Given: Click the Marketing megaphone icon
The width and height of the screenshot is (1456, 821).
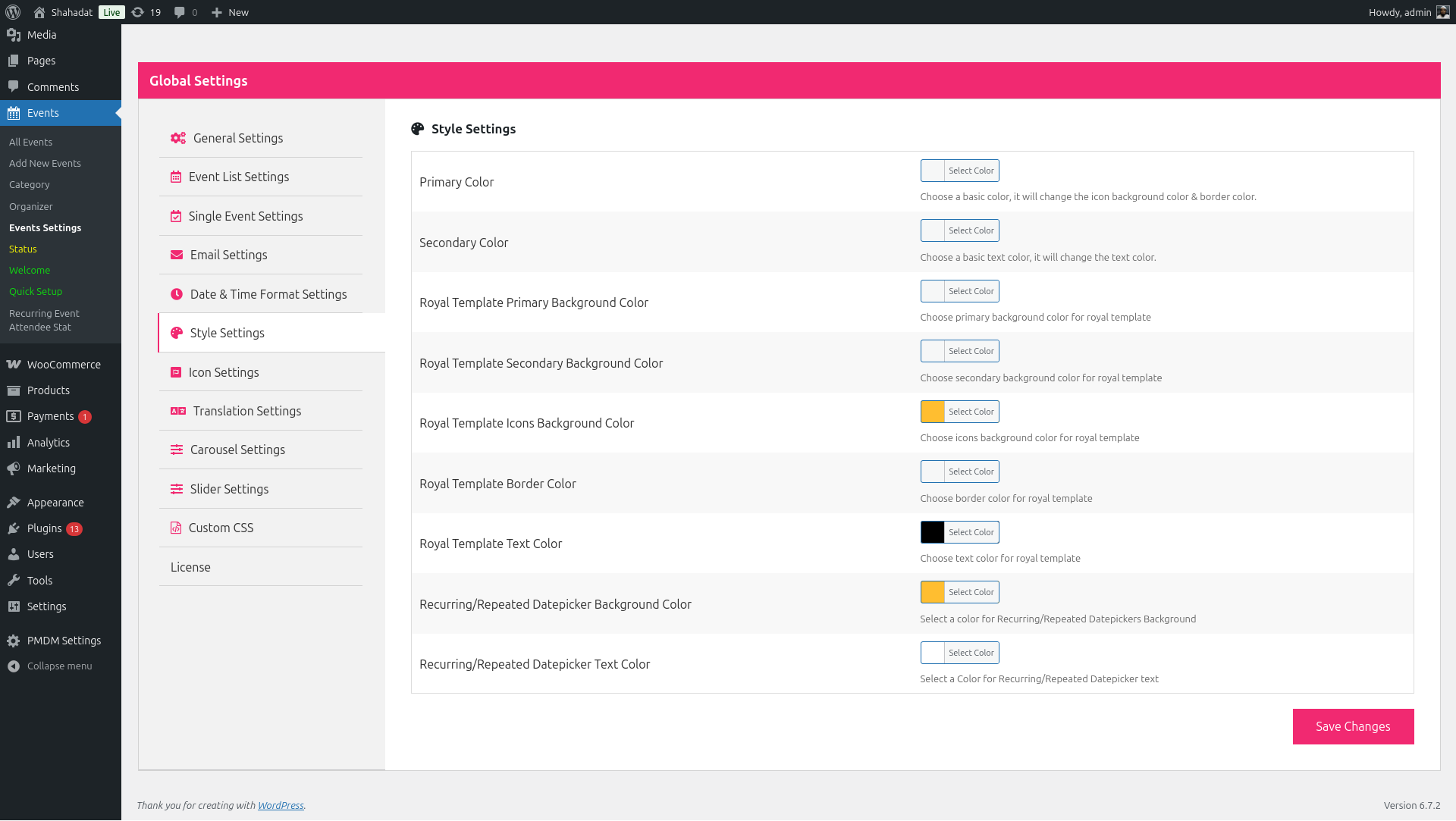Looking at the screenshot, I should [14, 468].
